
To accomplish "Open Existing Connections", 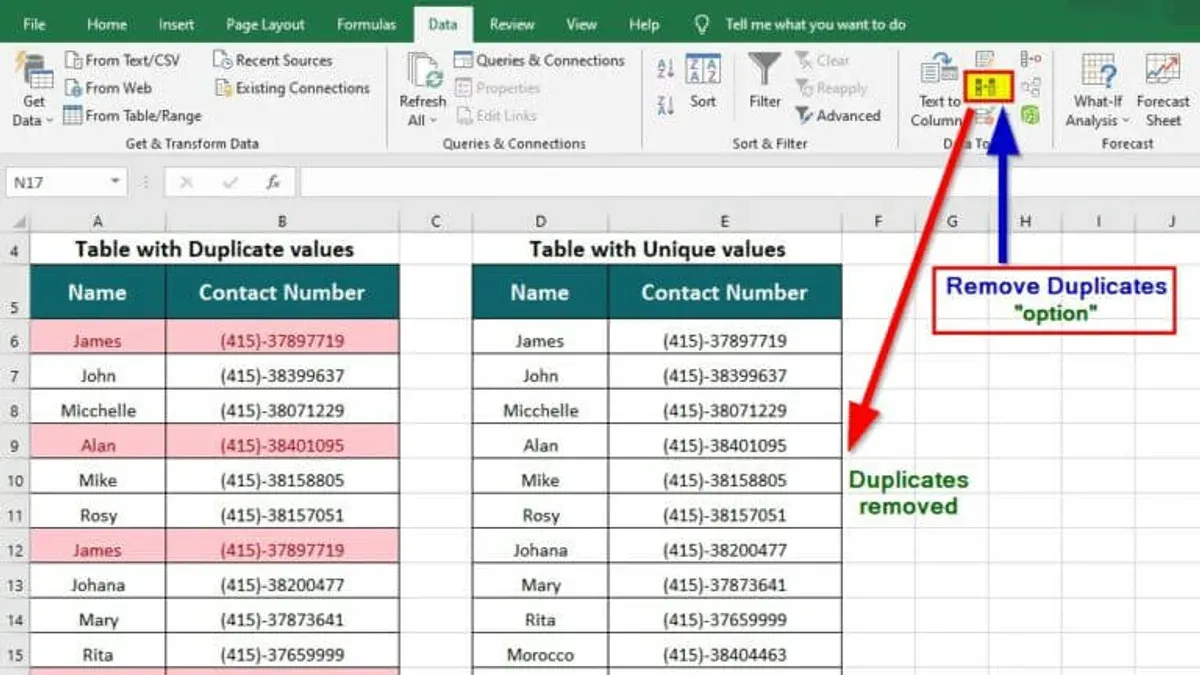I will 291,88.
